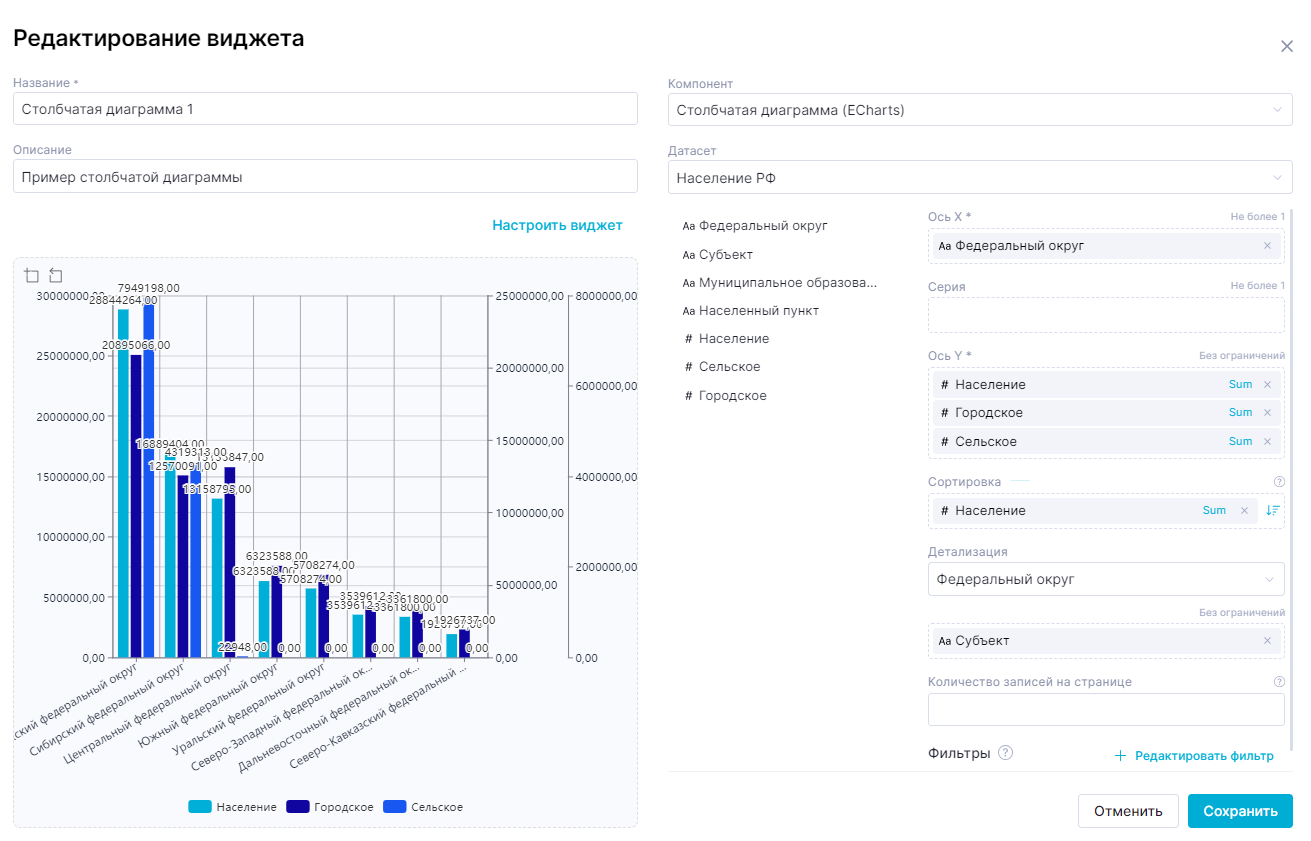Click Редактировать фильтр link
Viewport: 1311px width, 841px height.
(1194, 756)
